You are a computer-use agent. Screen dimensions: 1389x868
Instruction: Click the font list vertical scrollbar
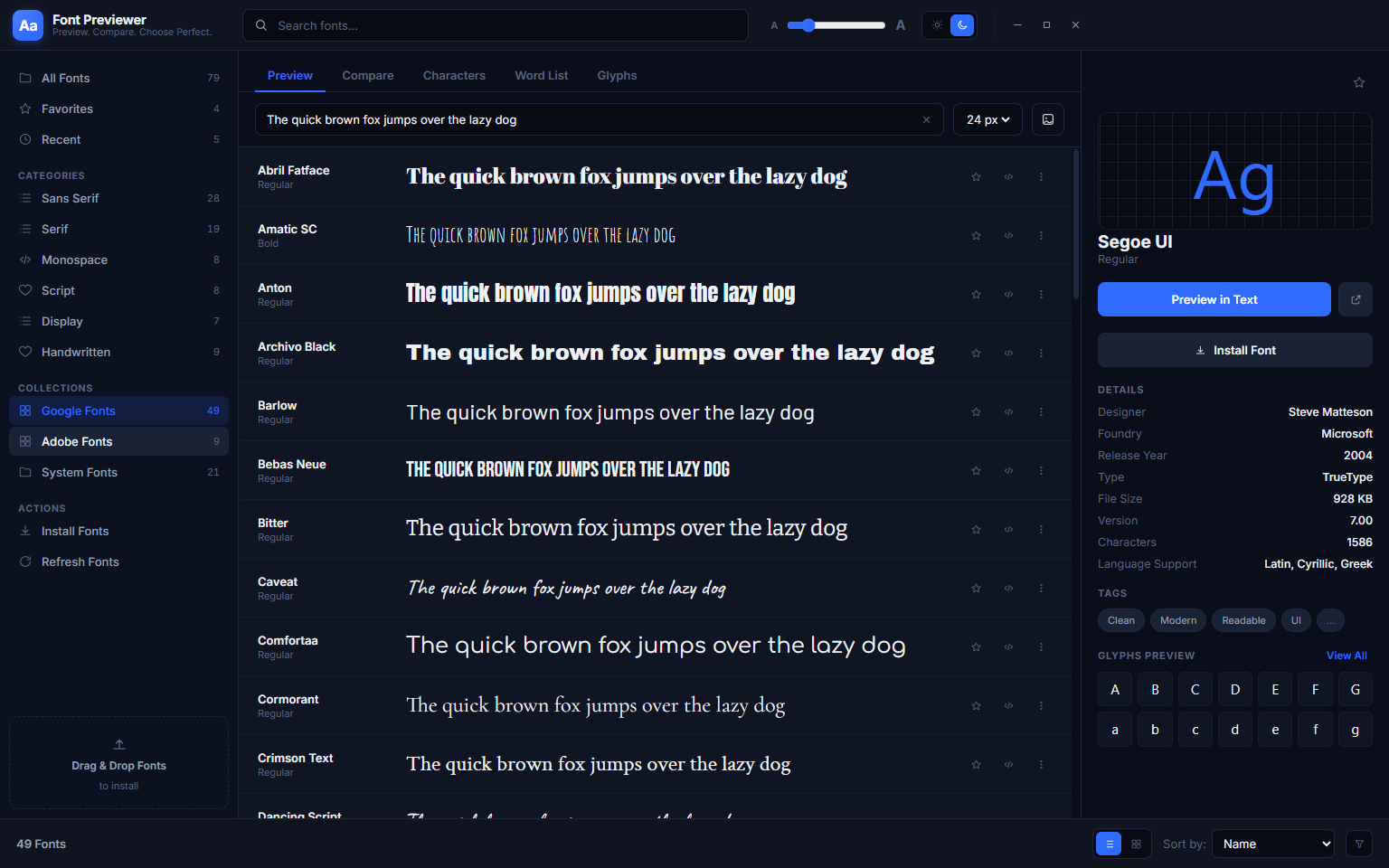point(1076,224)
